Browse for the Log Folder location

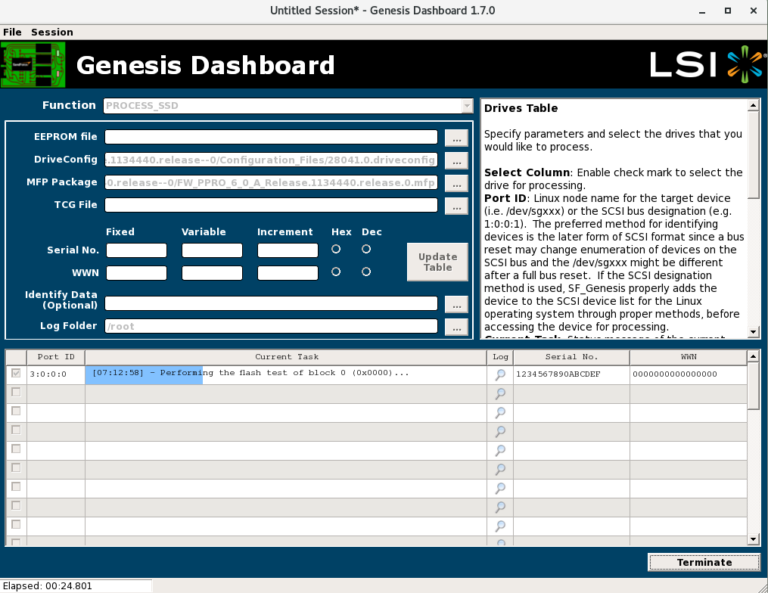pyautogui.click(x=455, y=327)
